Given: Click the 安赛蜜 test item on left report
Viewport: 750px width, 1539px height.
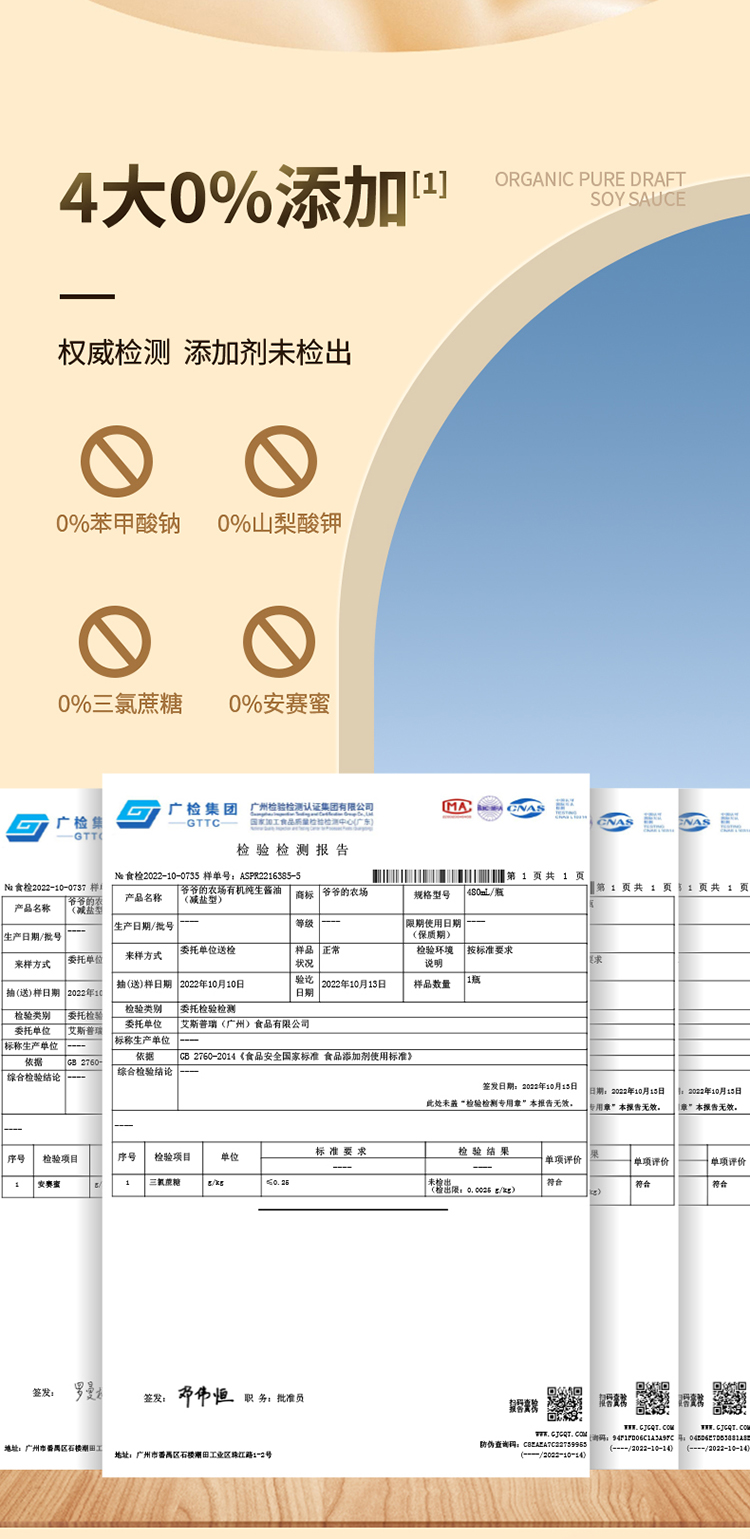Looking at the screenshot, I should point(50,1184).
